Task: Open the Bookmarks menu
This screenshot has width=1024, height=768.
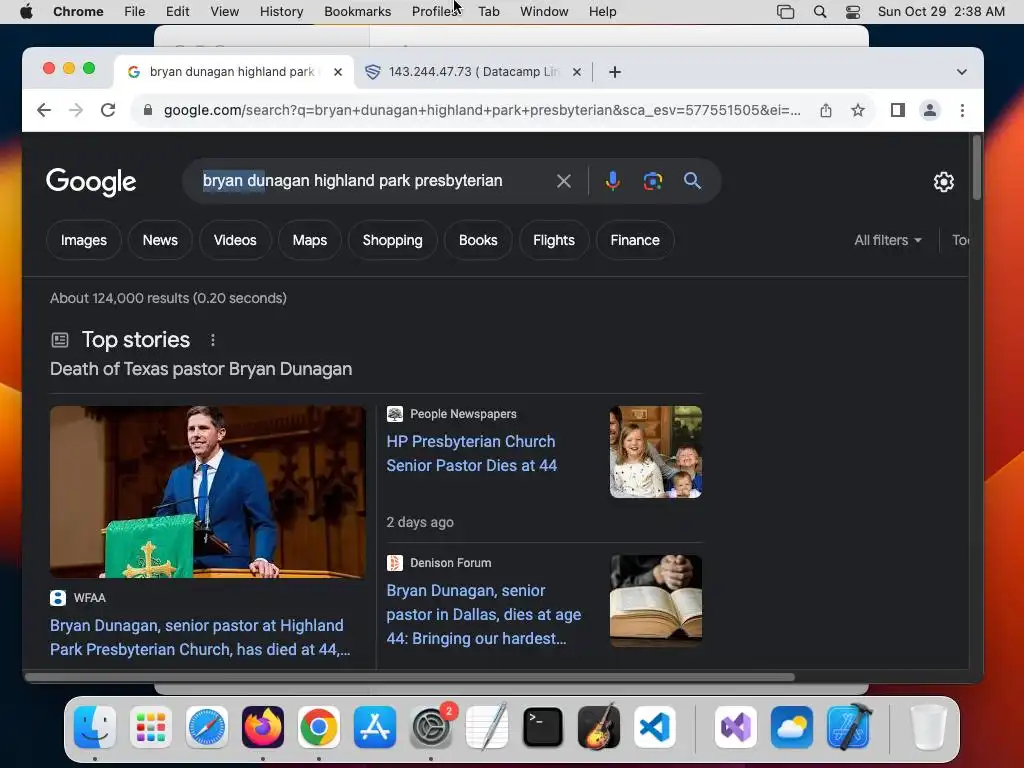Action: pyautogui.click(x=357, y=12)
